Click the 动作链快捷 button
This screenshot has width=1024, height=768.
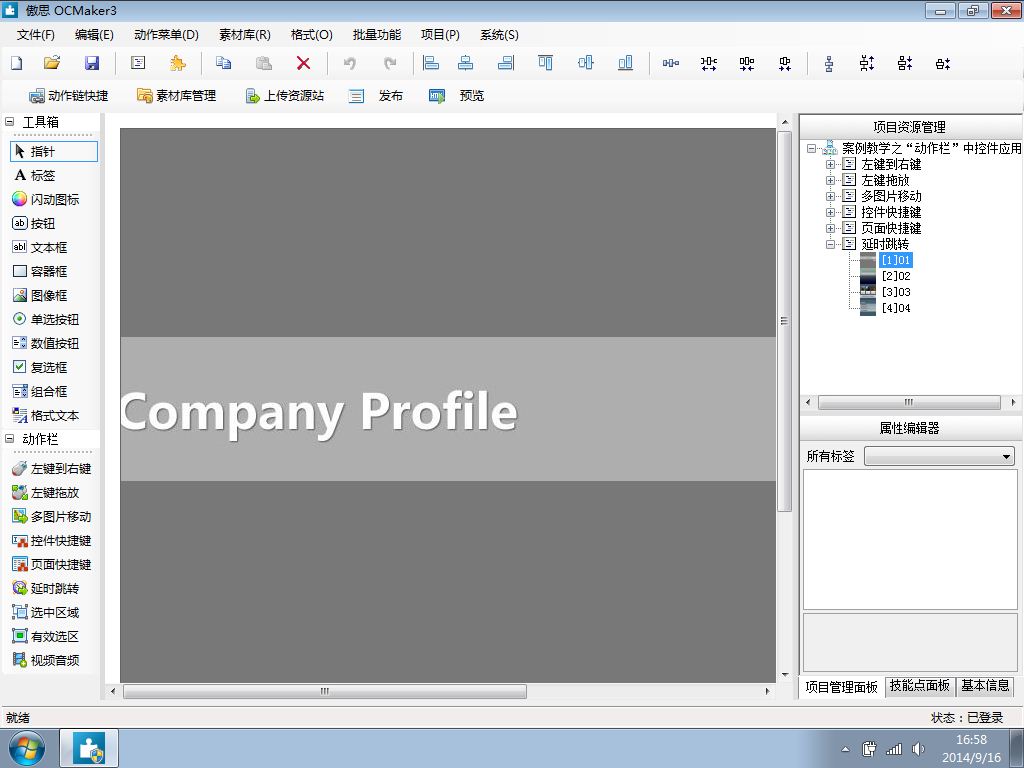pos(69,96)
